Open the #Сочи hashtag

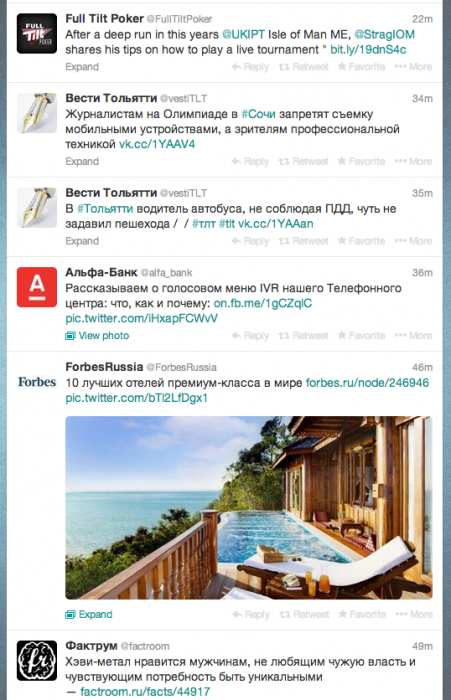pyautogui.click(x=259, y=114)
